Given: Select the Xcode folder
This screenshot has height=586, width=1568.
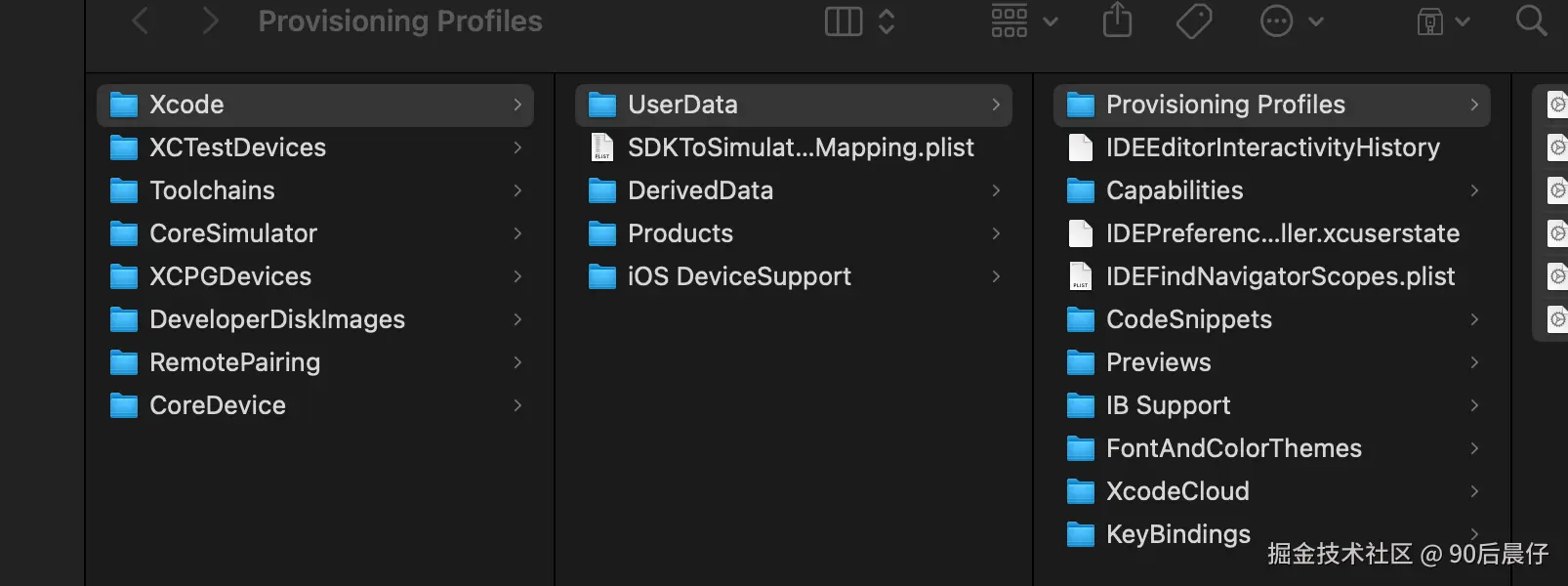Looking at the screenshot, I should click(186, 105).
